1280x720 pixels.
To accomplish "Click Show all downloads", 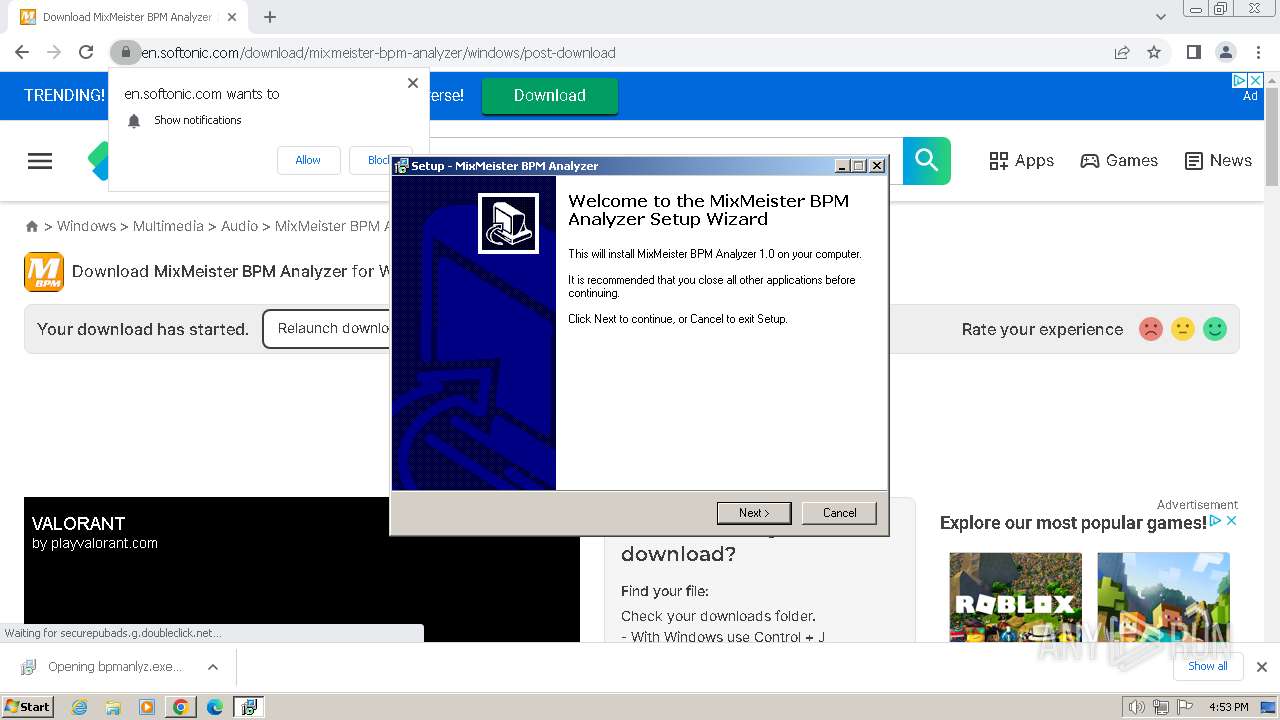I will [1208, 666].
